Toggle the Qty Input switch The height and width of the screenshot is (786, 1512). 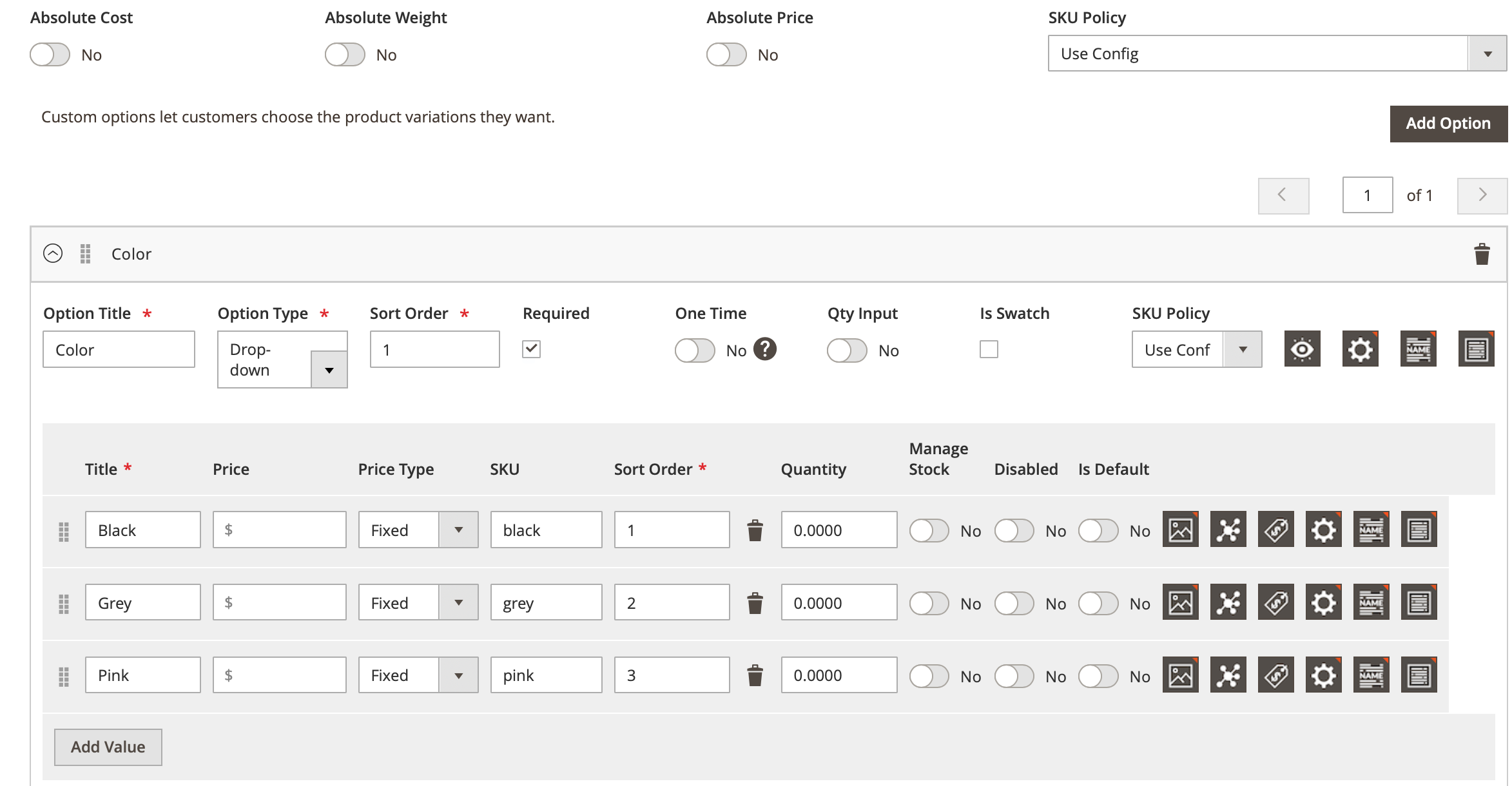click(x=847, y=350)
